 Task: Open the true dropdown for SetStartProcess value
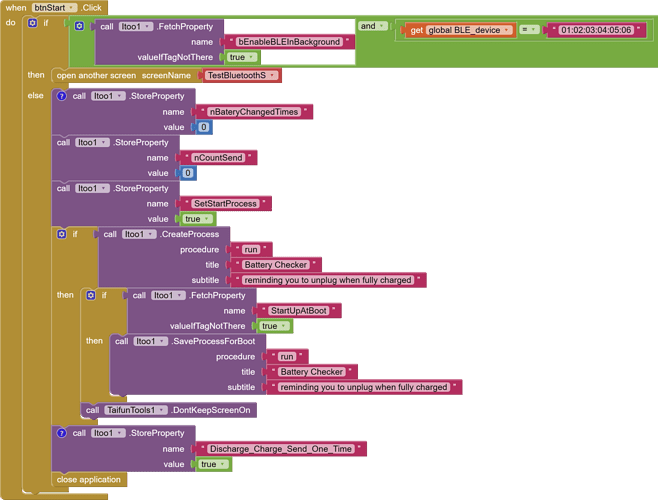[198, 219]
